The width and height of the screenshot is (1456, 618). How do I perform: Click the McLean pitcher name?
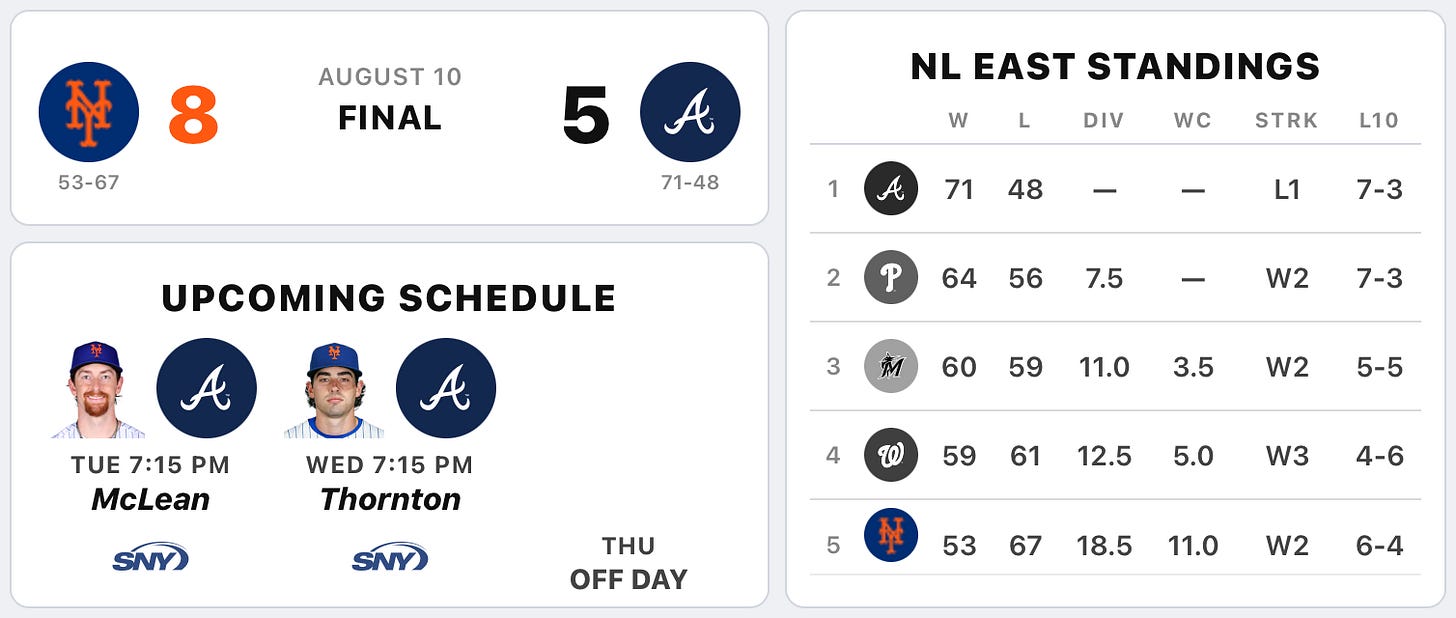151,499
